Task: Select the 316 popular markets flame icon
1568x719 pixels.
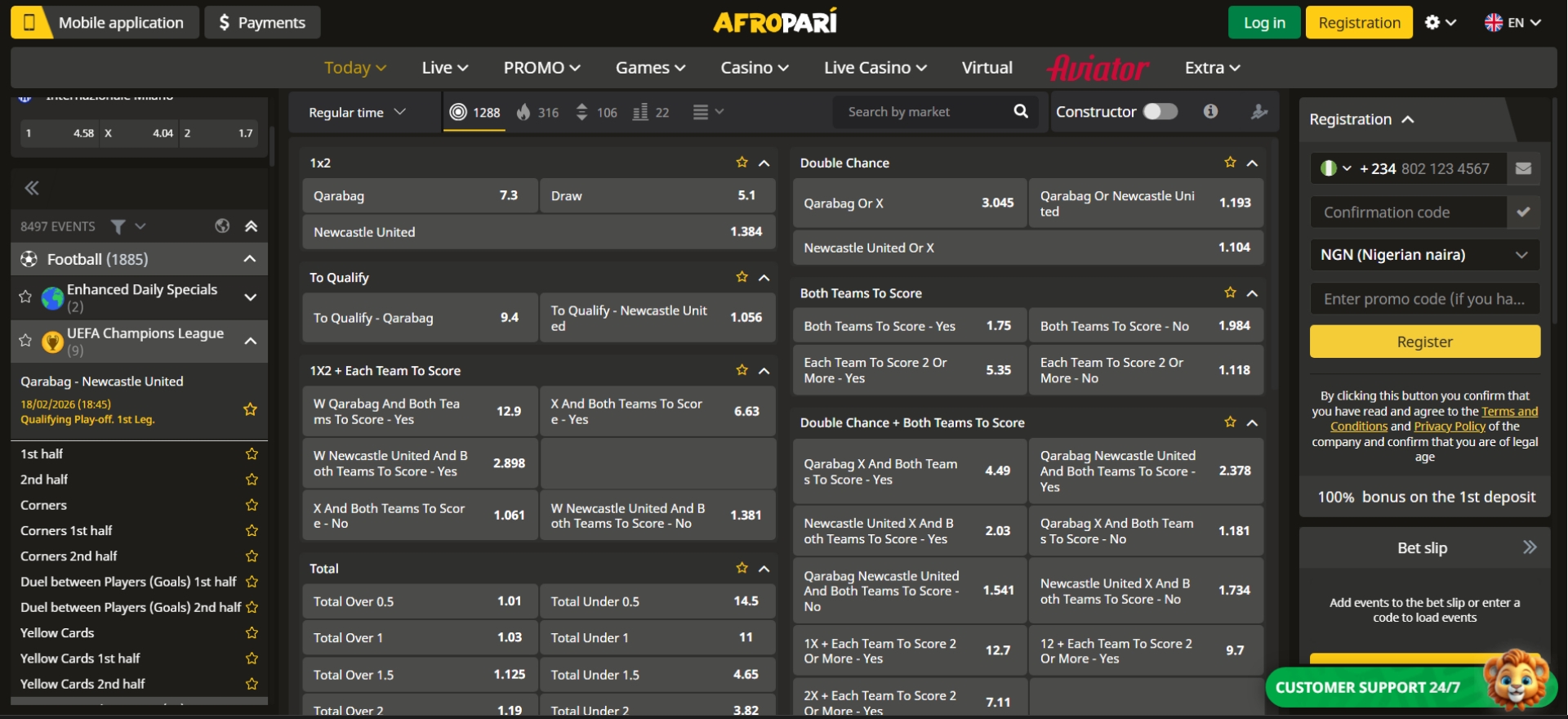Action: coord(523,112)
